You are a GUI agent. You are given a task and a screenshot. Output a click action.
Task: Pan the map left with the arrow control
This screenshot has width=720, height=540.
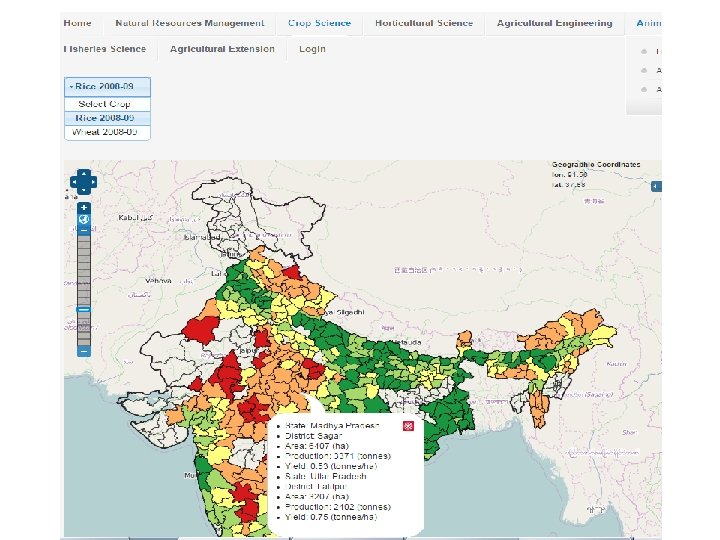tap(74, 182)
